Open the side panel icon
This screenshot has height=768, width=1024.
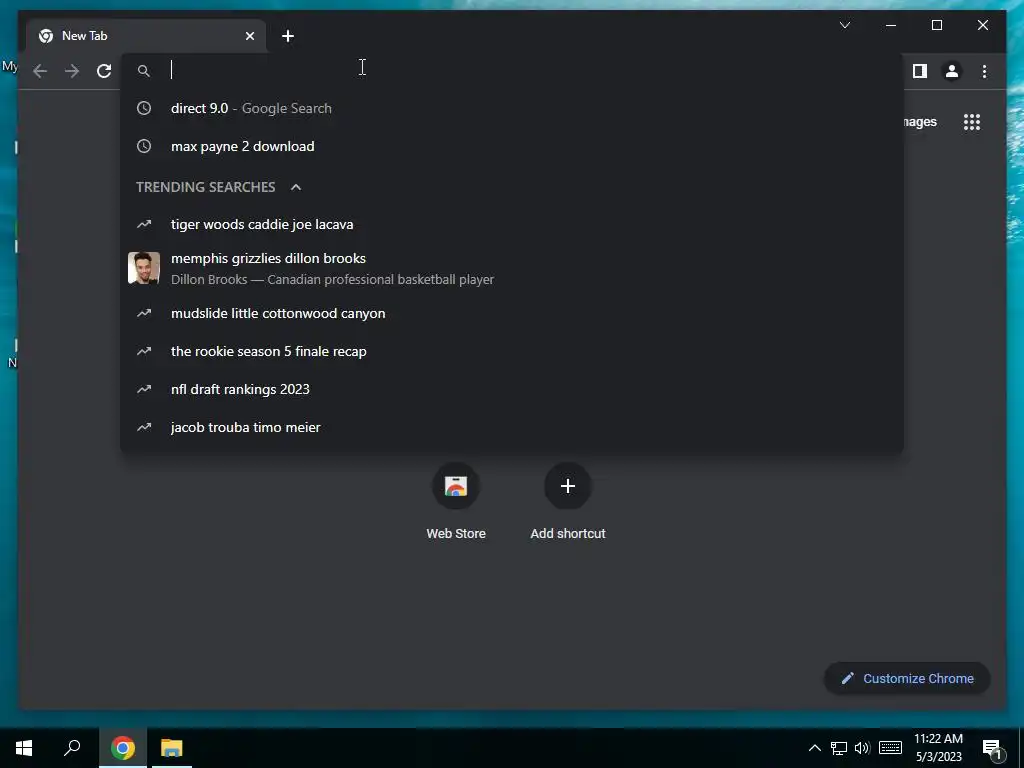pos(920,71)
